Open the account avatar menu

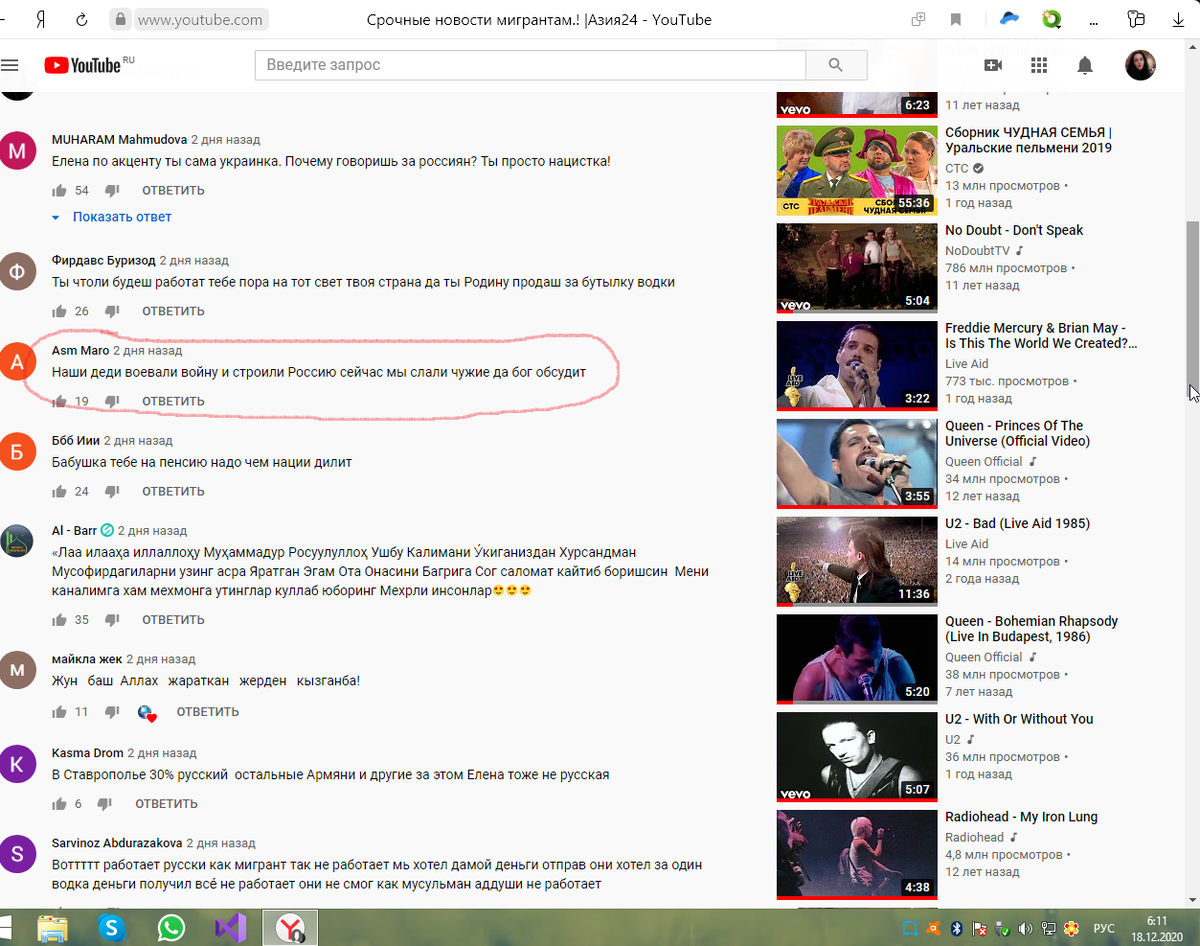(x=1140, y=65)
